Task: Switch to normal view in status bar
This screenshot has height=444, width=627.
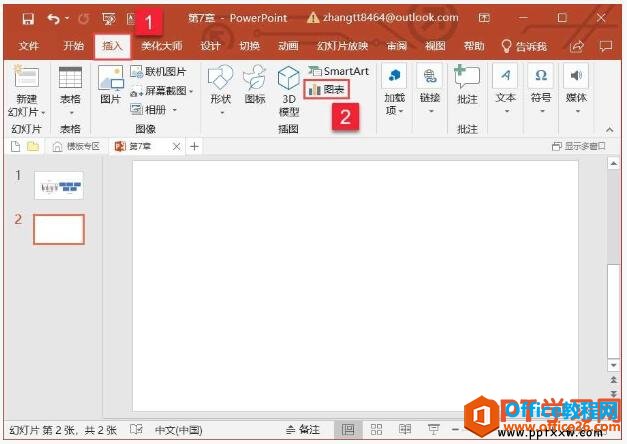Action: [347, 429]
